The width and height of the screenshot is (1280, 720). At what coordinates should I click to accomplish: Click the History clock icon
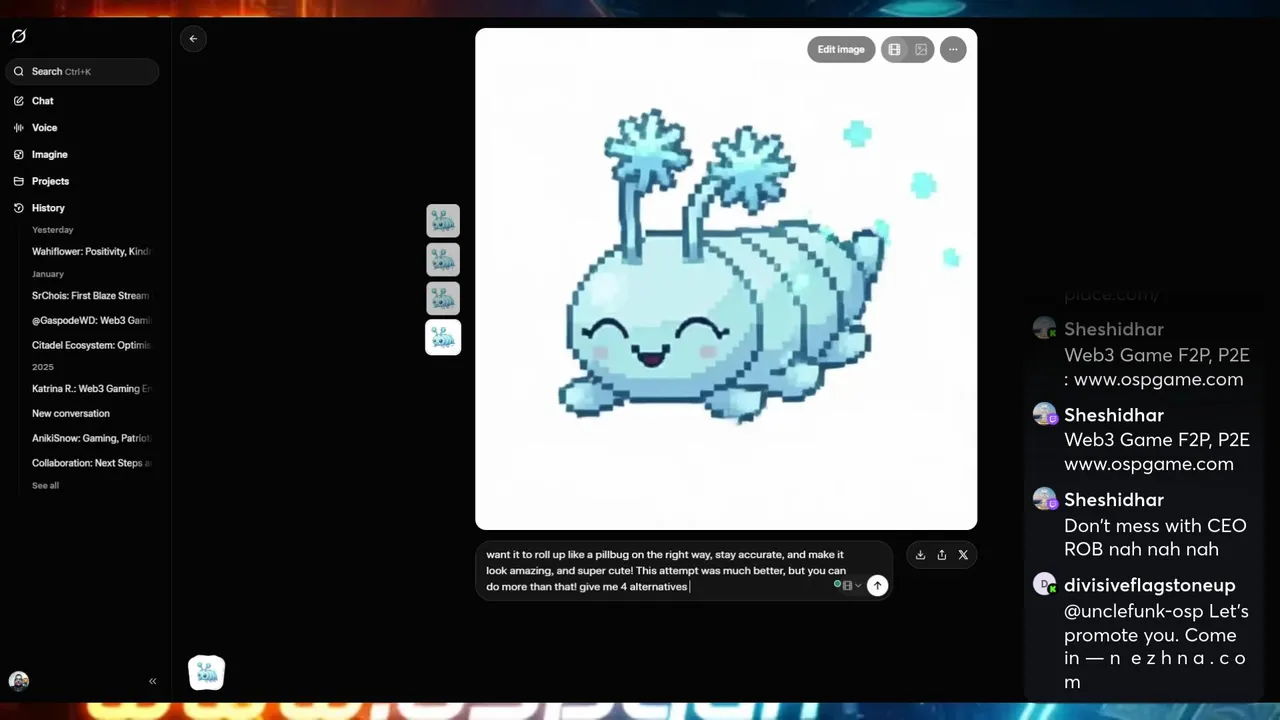[x=19, y=208]
